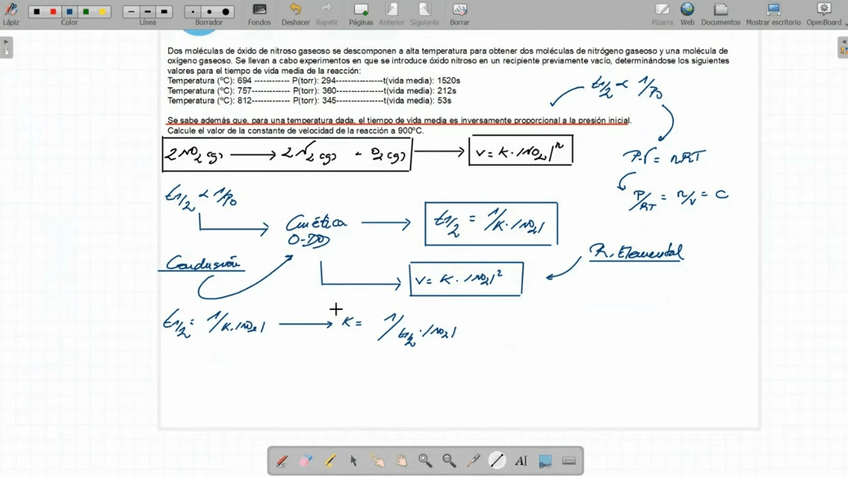Select the green pen color
The image size is (848, 477).
tap(85, 11)
